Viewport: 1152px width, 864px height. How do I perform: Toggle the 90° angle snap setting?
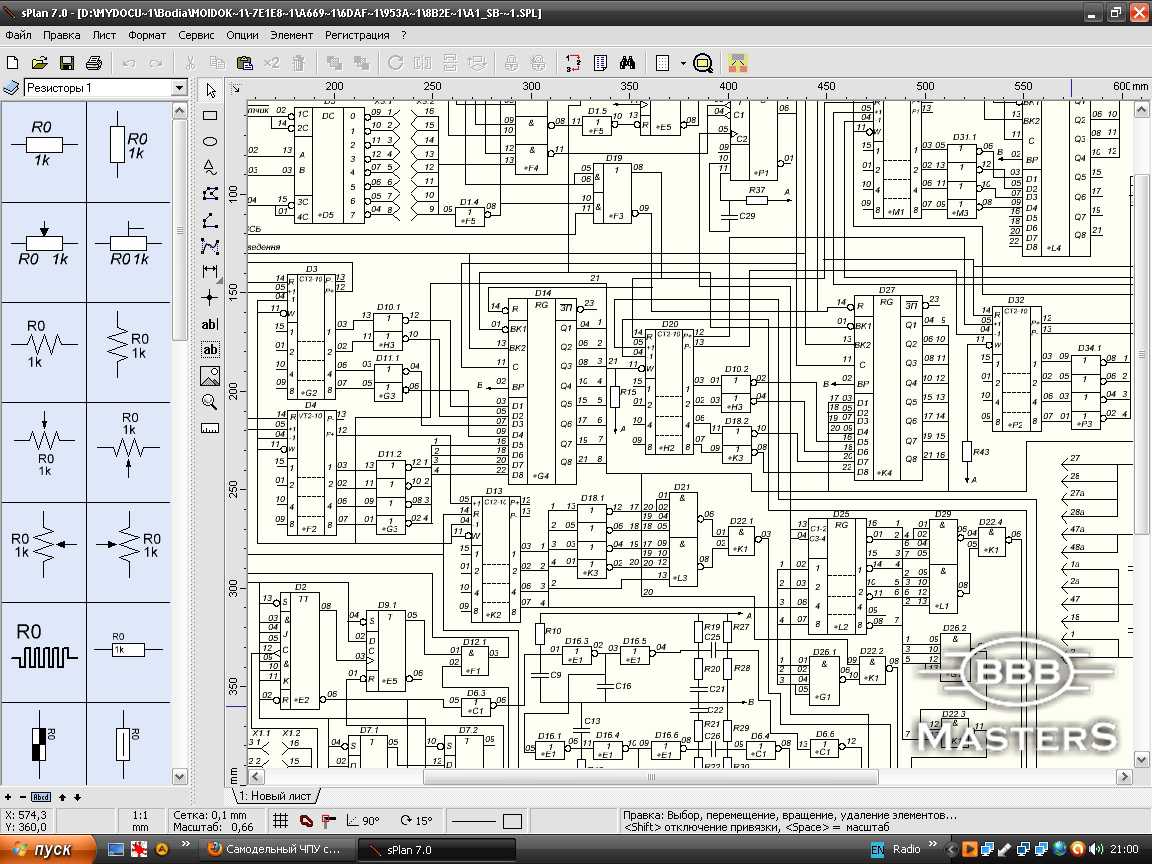tap(363, 821)
